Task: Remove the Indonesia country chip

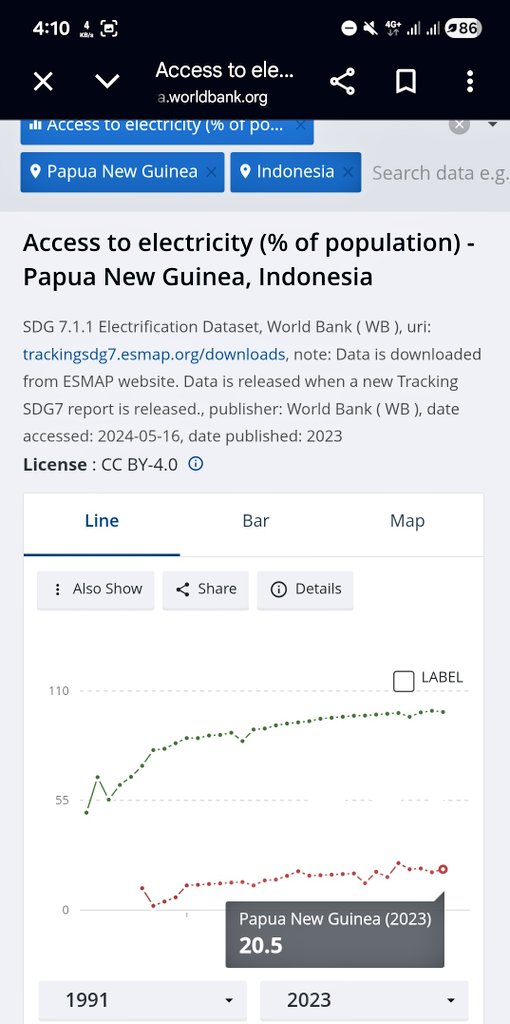Action: point(347,172)
